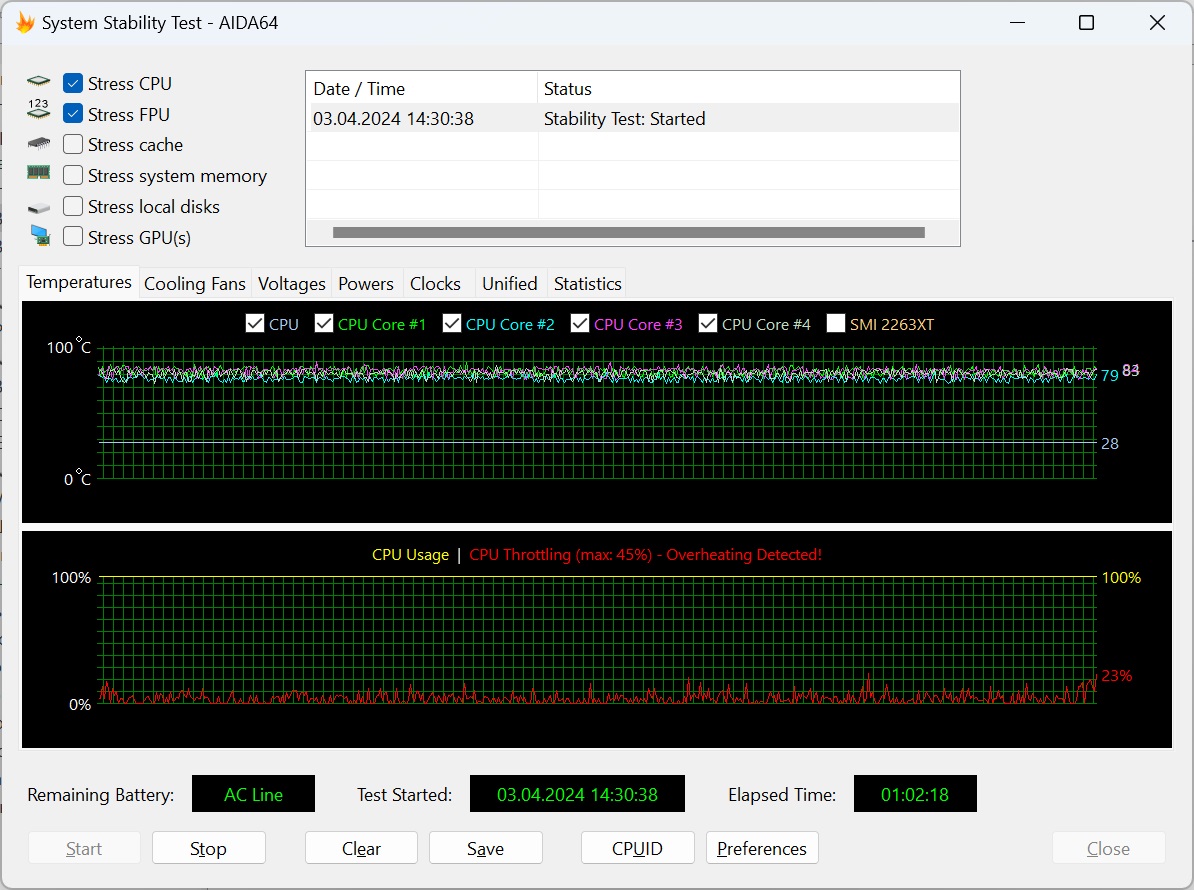Image resolution: width=1194 pixels, height=890 pixels.
Task: Open the Statistics tab
Action: [x=587, y=284]
